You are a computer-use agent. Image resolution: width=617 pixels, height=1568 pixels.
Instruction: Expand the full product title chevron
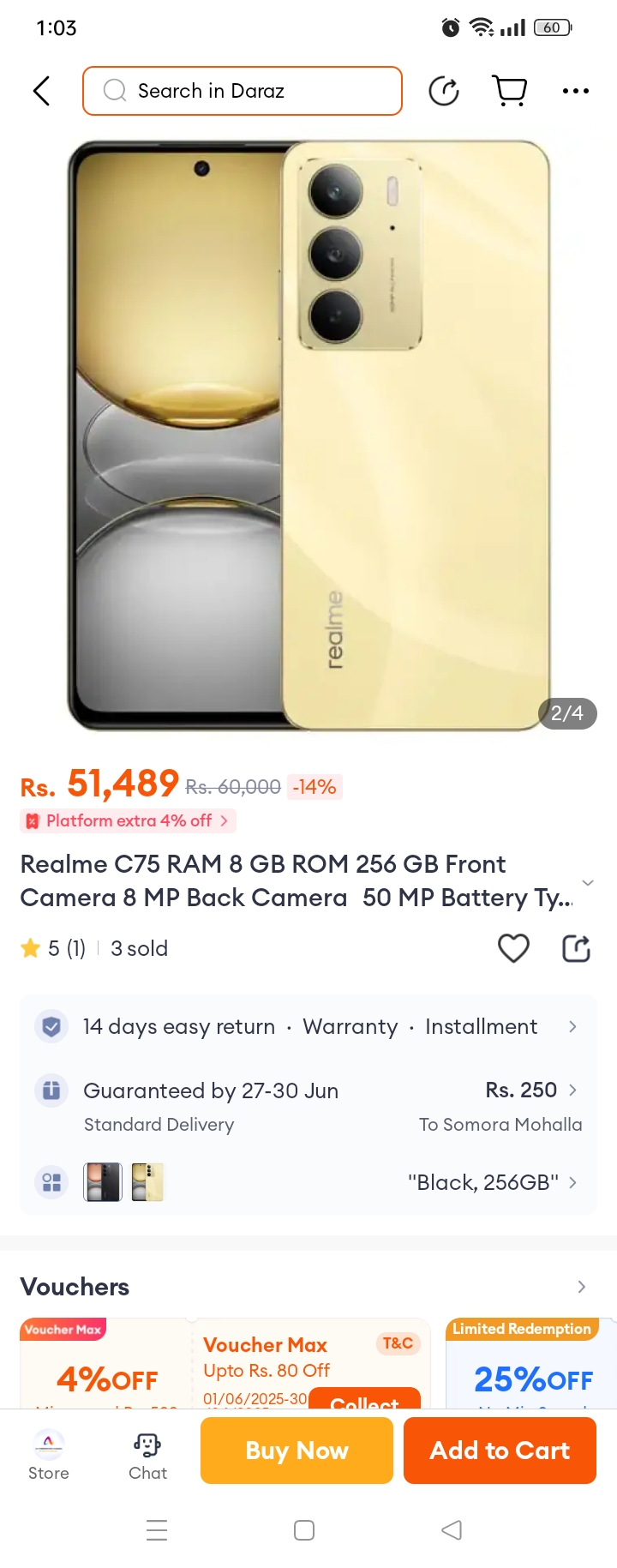click(x=588, y=882)
